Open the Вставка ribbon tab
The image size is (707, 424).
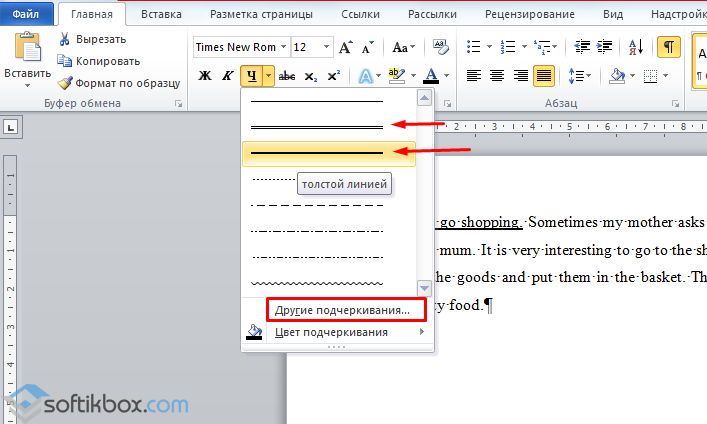(x=161, y=15)
